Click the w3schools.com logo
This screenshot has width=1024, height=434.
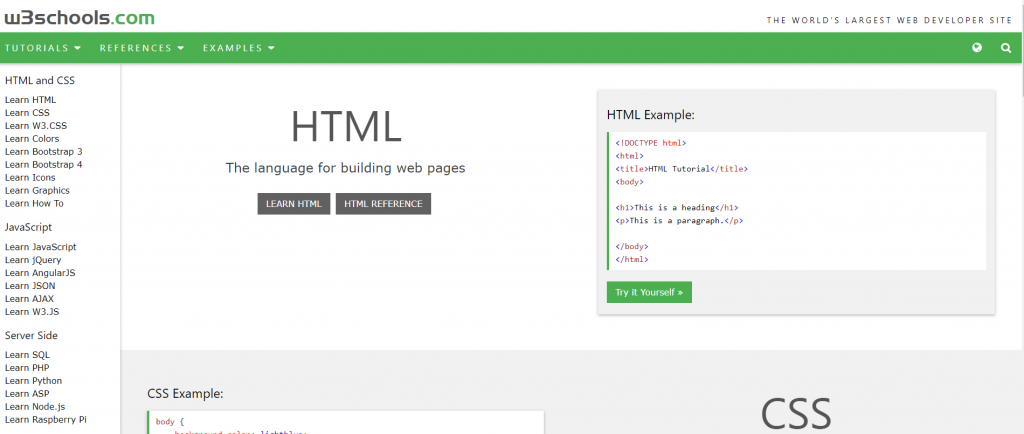pos(79,18)
